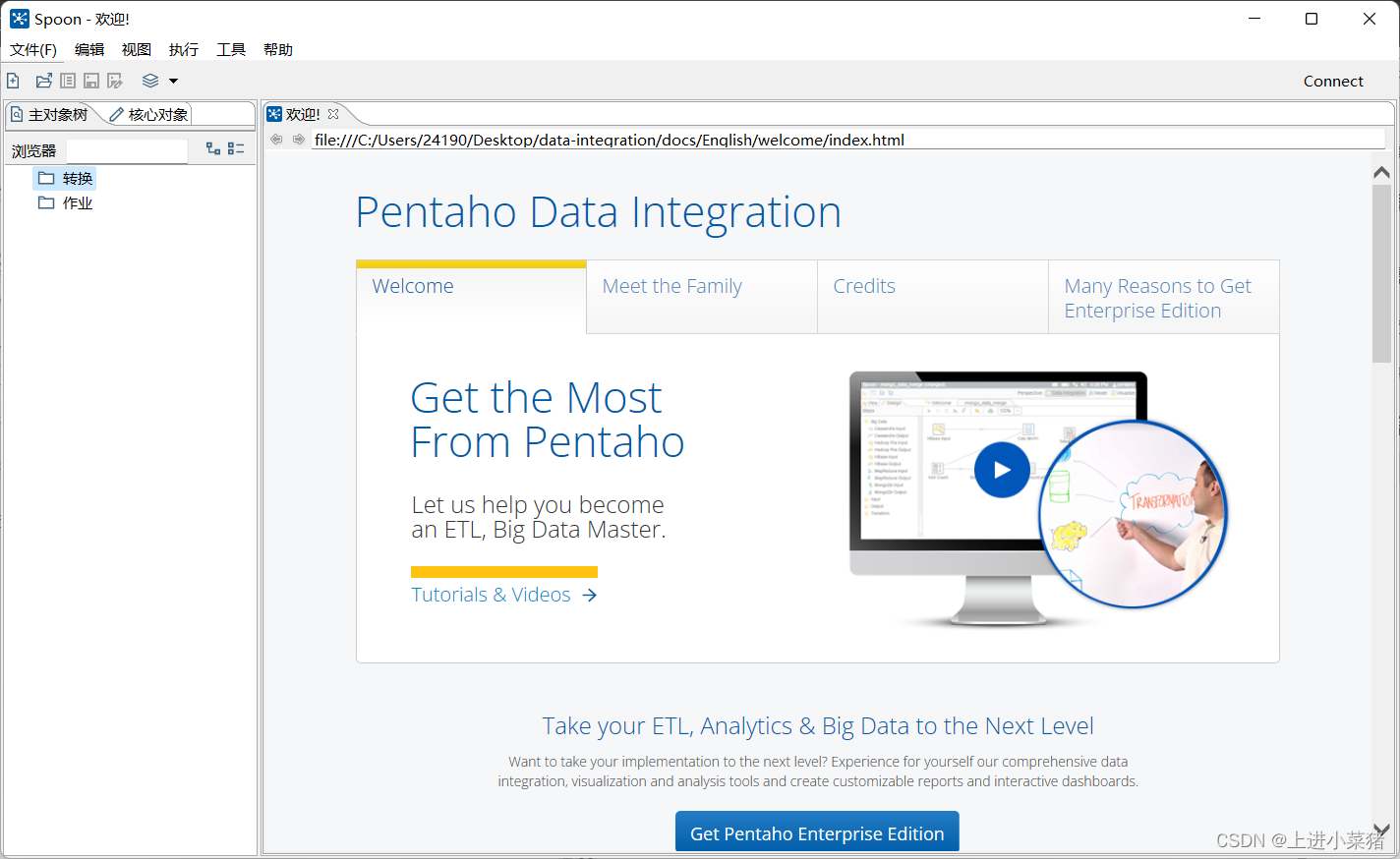Open Many Reasons to Get Enterprise Edition tab
Image resolution: width=1400 pixels, height=859 pixels.
[x=1164, y=296]
